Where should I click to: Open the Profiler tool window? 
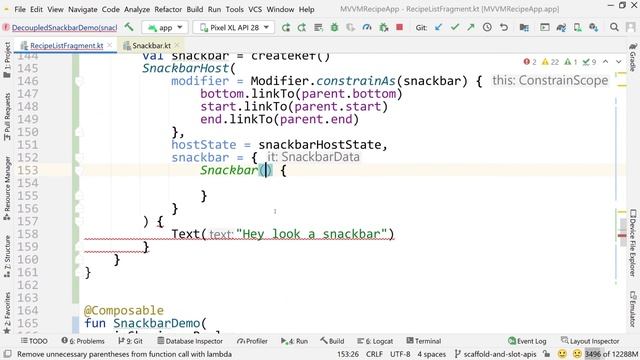pyautogui.click(x=252, y=341)
